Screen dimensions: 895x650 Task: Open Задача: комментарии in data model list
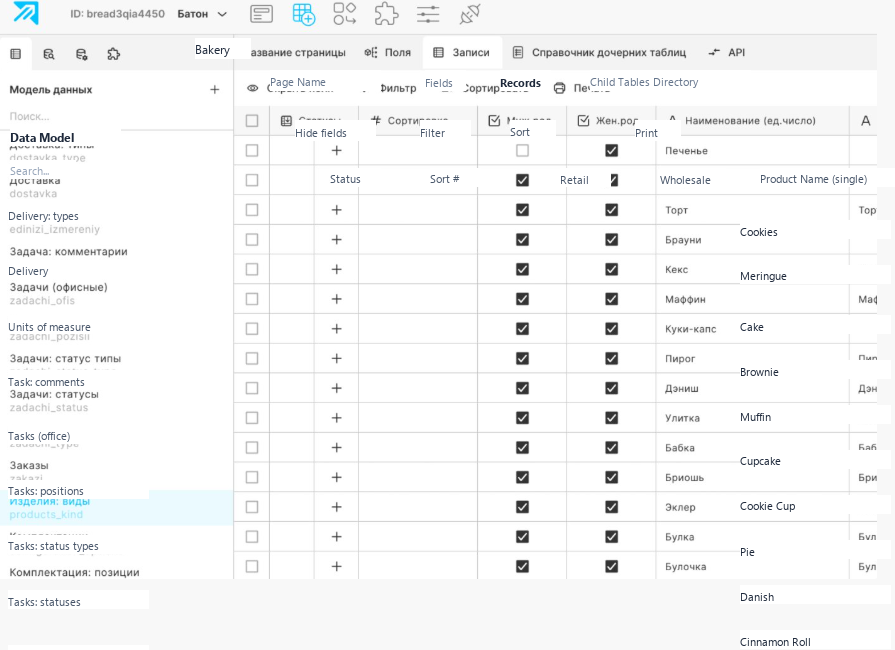[x=68, y=252]
